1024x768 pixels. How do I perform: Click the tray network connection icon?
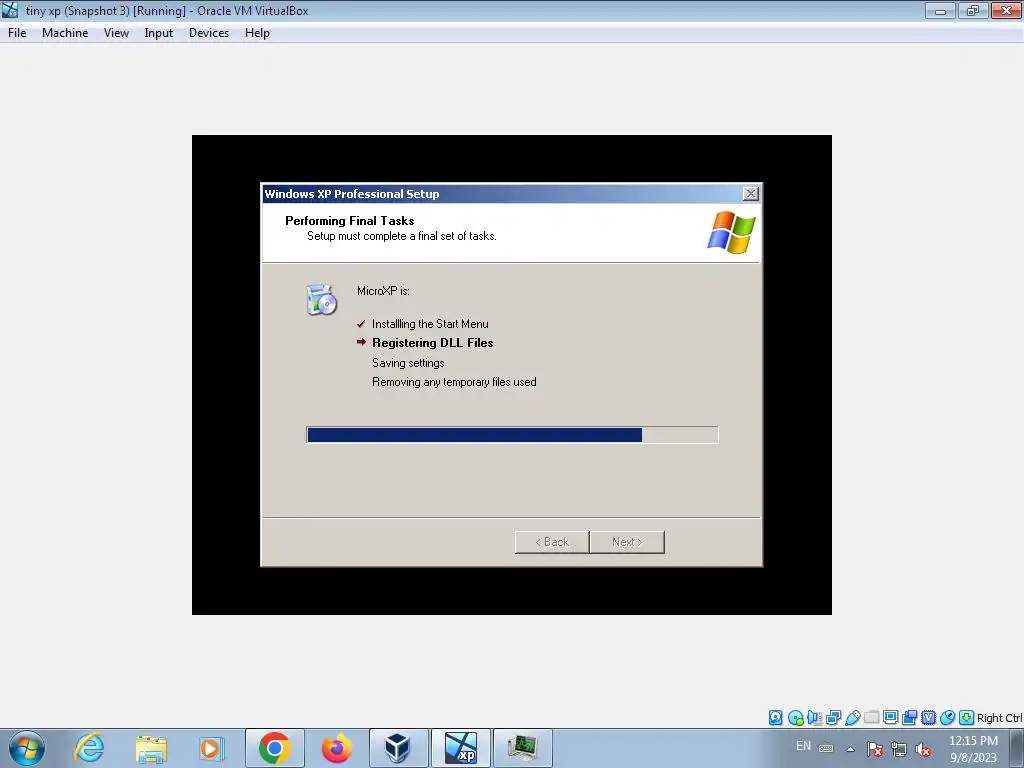point(899,749)
